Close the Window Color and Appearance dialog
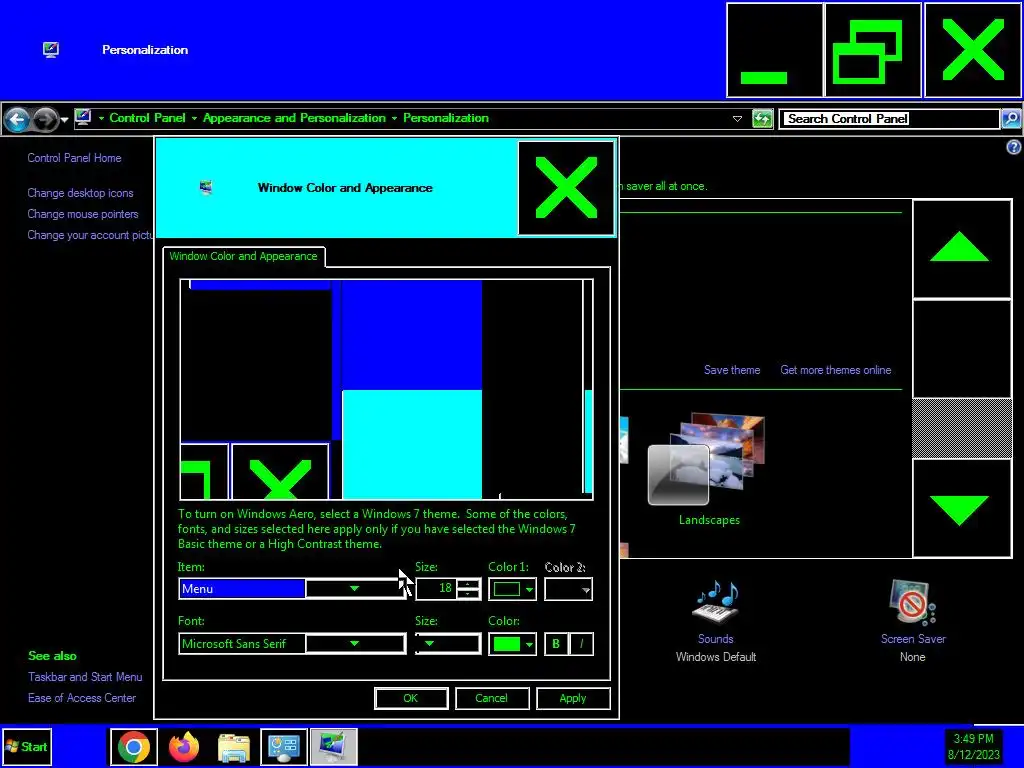 pos(566,188)
